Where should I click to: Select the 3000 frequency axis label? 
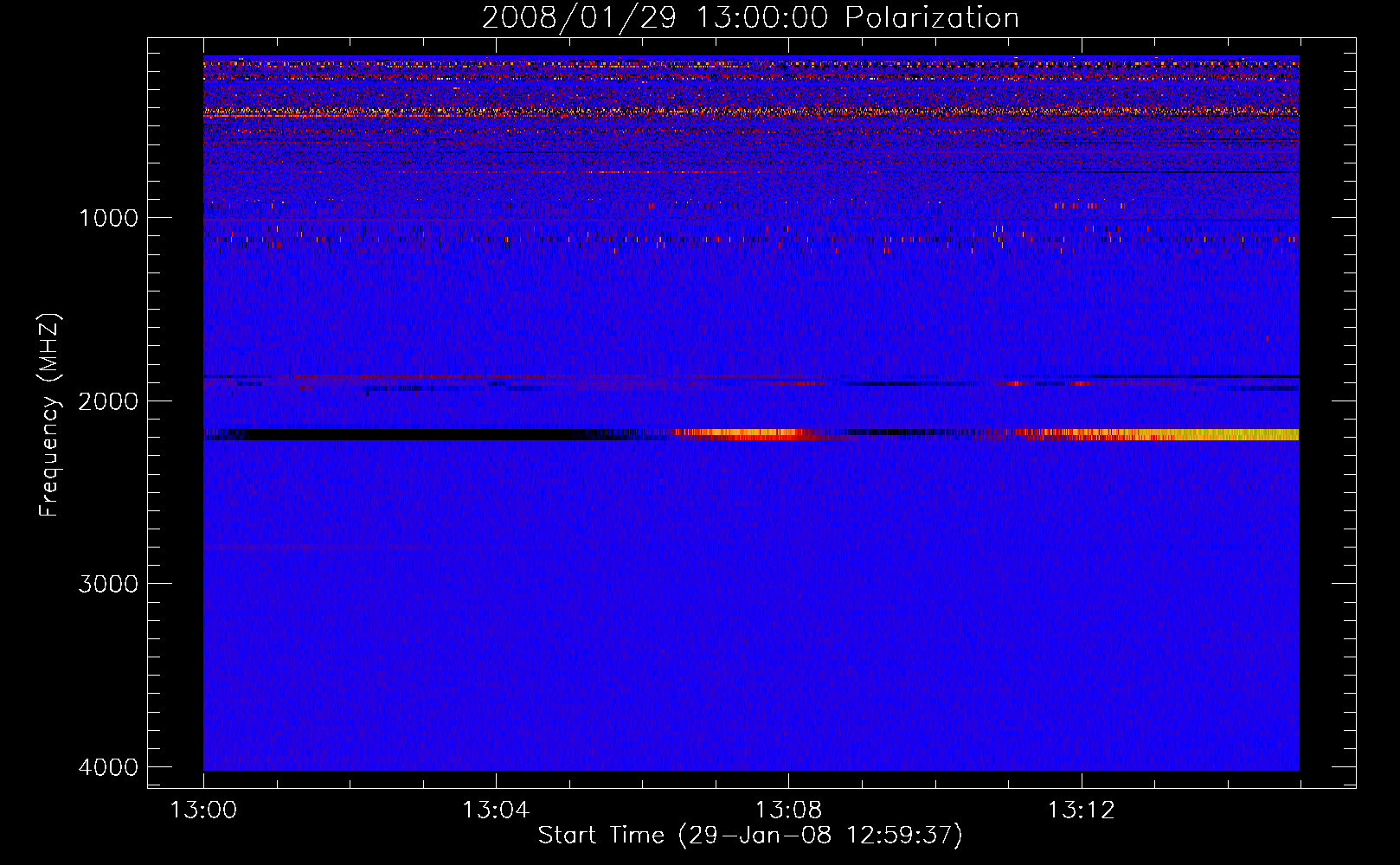108,584
